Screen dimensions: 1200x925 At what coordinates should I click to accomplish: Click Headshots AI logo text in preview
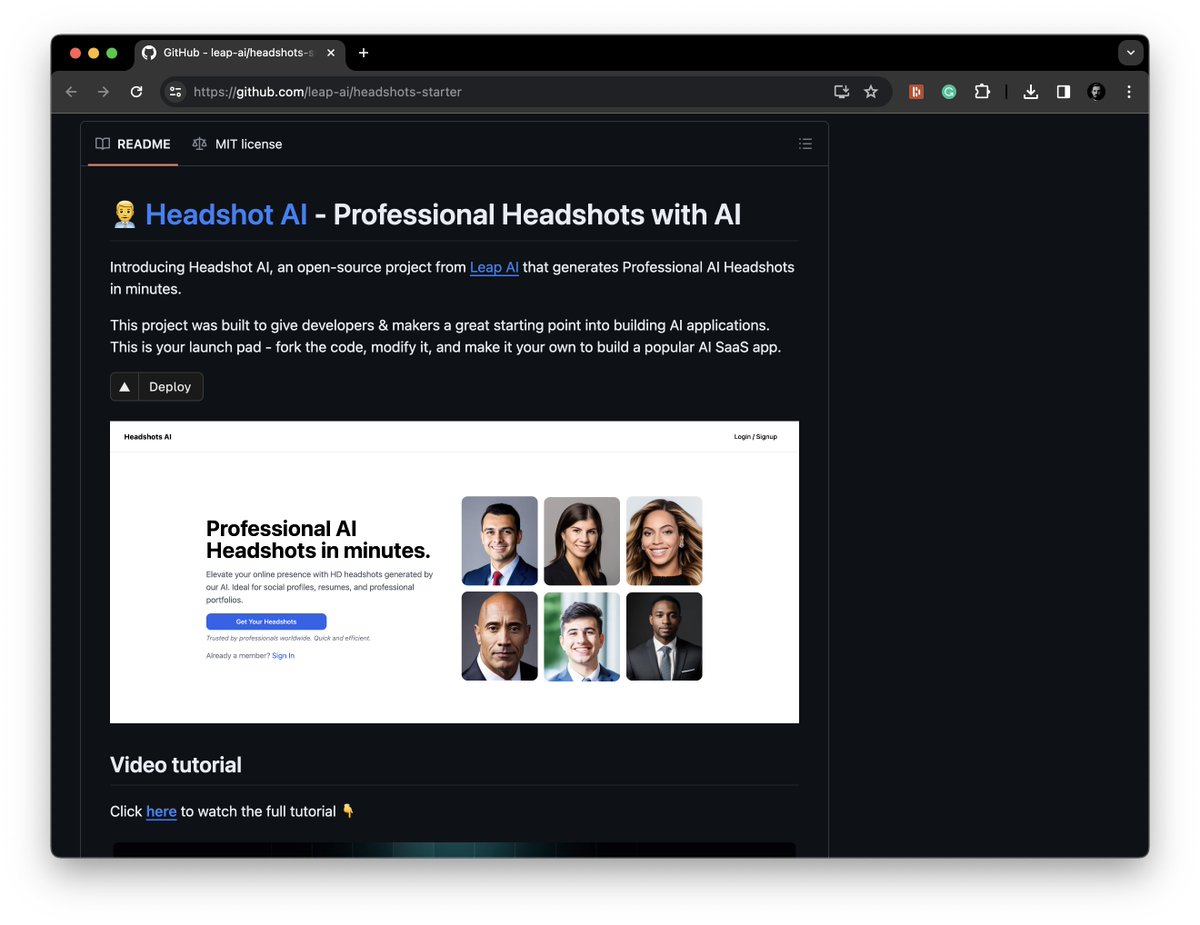coord(148,437)
